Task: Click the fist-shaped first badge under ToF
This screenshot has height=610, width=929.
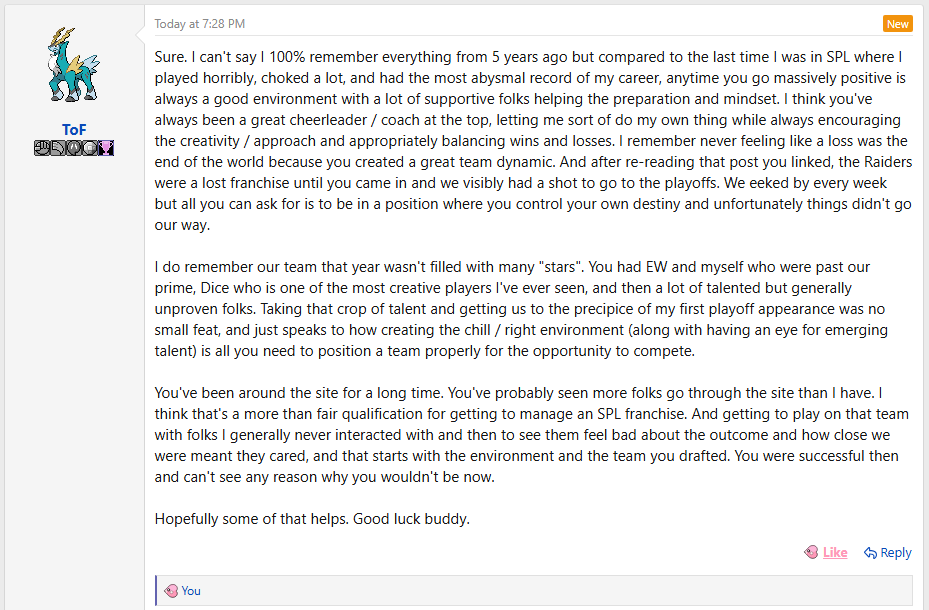Action: click(x=41, y=148)
